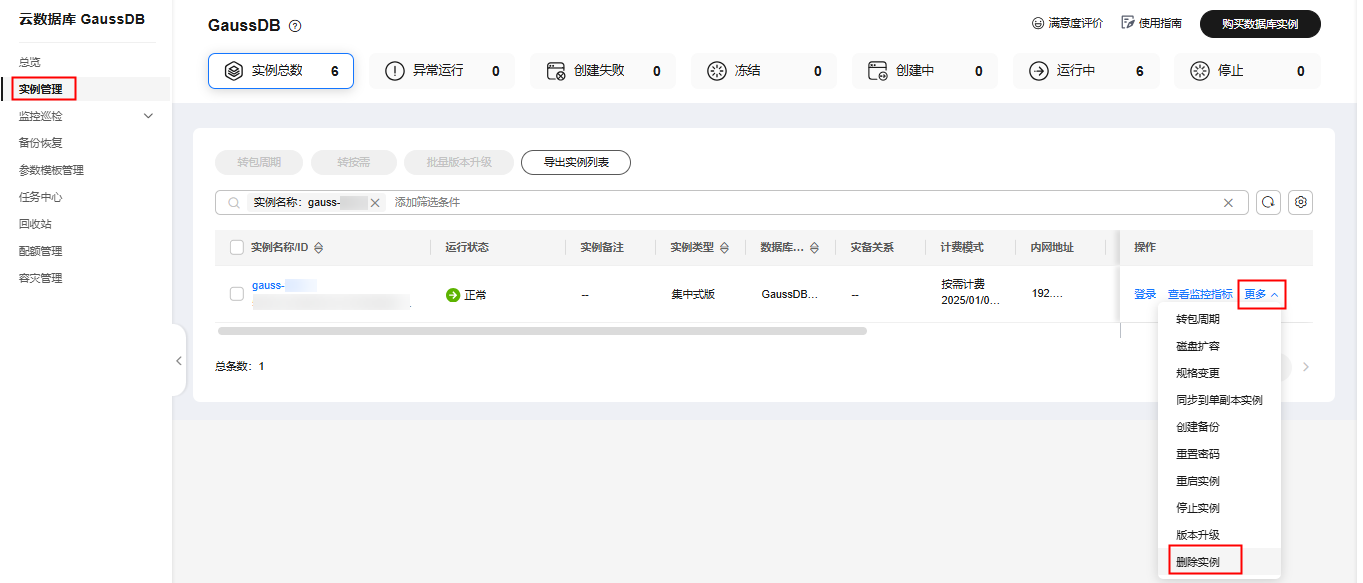Select the 冻结 status card

tap(764, 71)
